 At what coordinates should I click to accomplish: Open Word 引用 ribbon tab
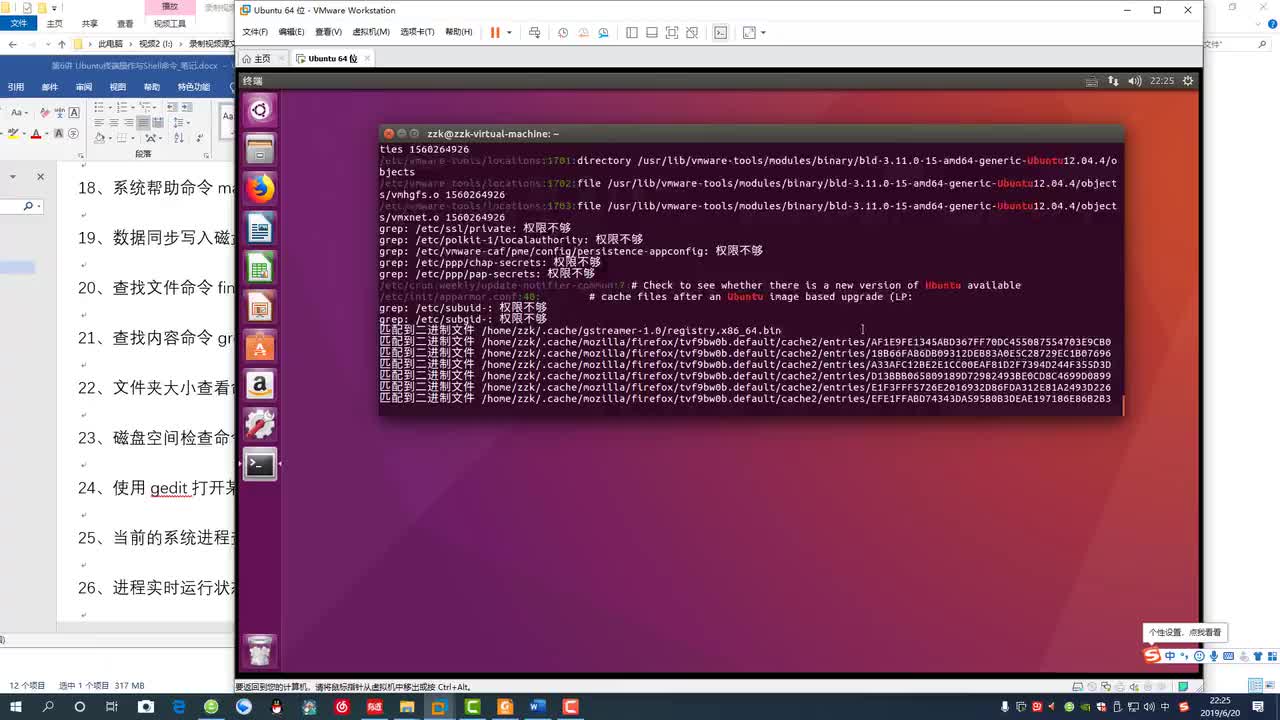(x=15, y=87)
